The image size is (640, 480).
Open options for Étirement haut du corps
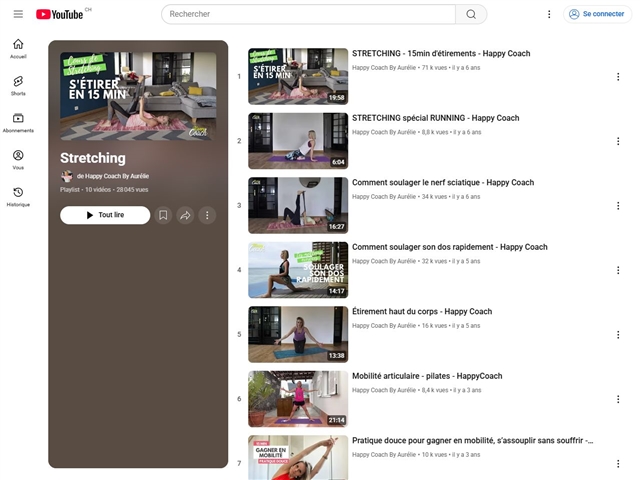[x=617, y=334]
